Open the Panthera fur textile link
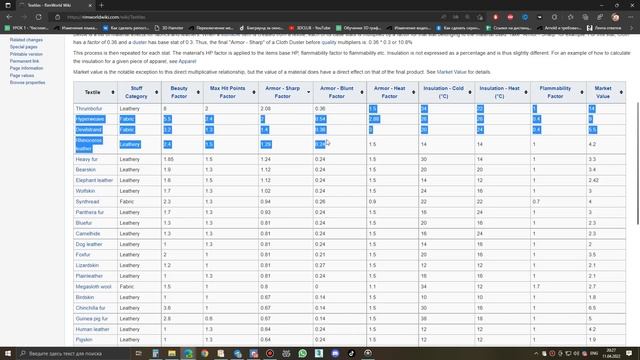The width and height of the screenshot is (640, 360). click(x=90, y=212)
